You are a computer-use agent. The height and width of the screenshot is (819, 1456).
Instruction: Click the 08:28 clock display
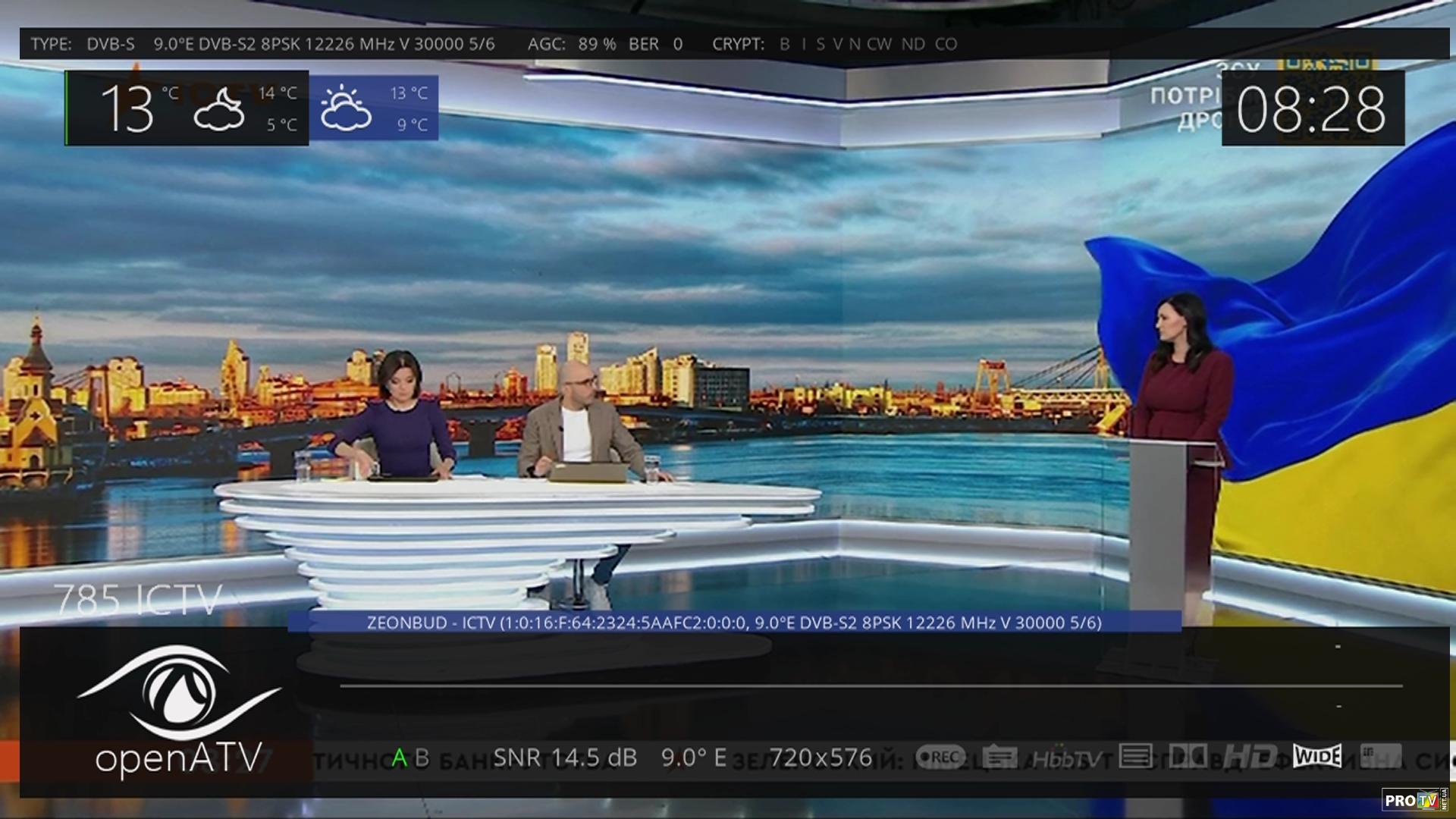[x=1312, y=110]
